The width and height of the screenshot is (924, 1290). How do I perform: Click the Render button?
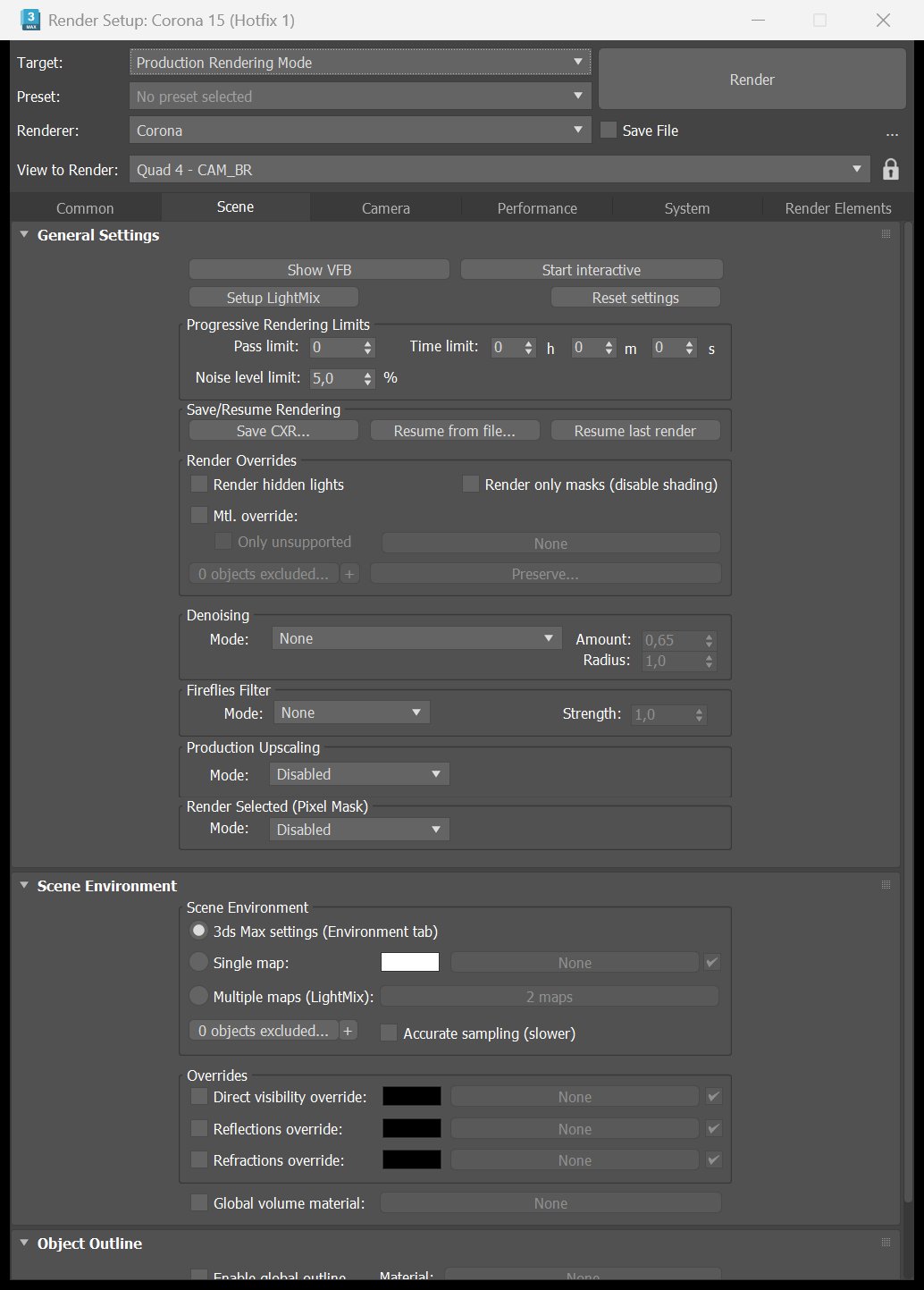coord(752,80)
